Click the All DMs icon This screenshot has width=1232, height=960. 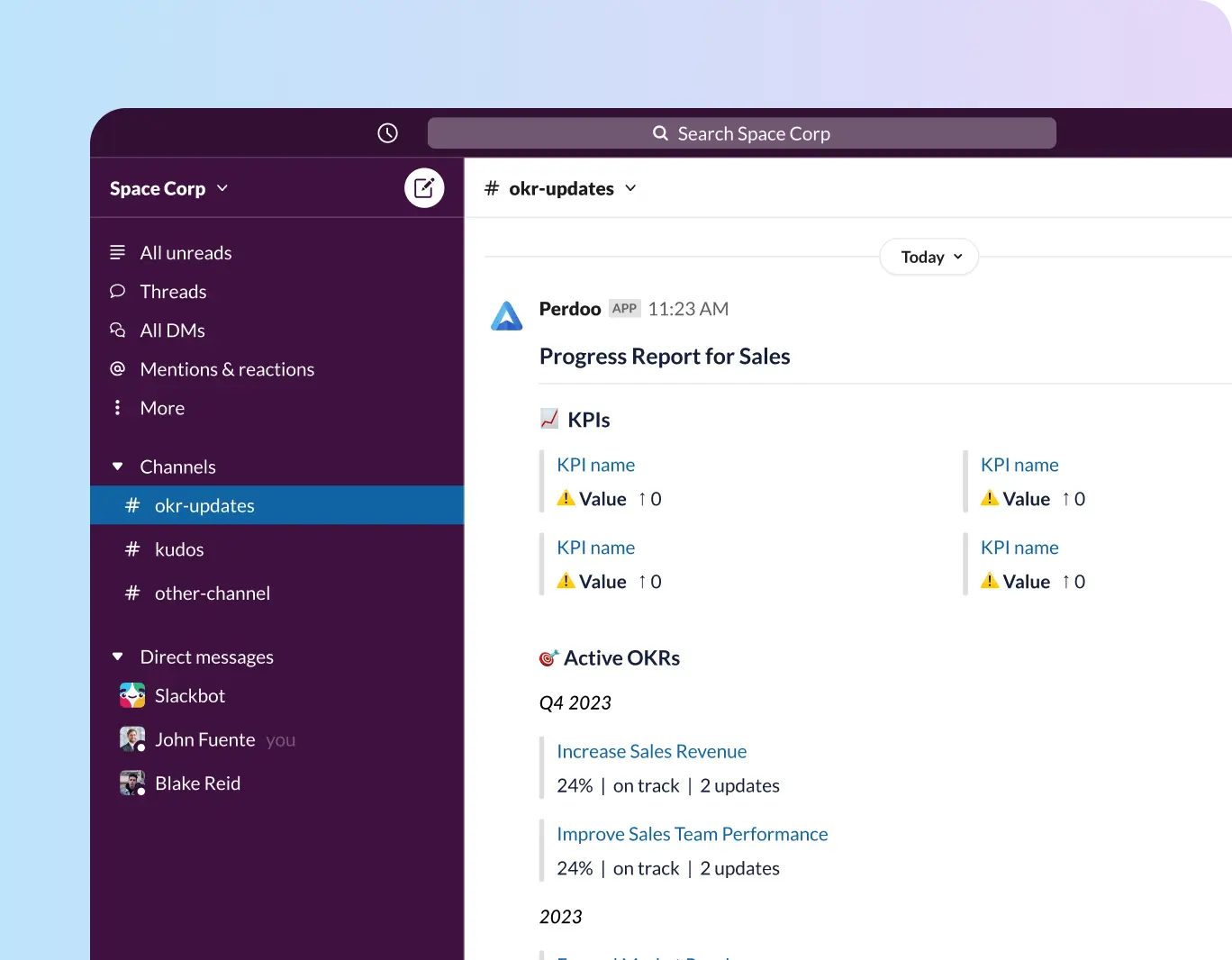click(117, 330)
